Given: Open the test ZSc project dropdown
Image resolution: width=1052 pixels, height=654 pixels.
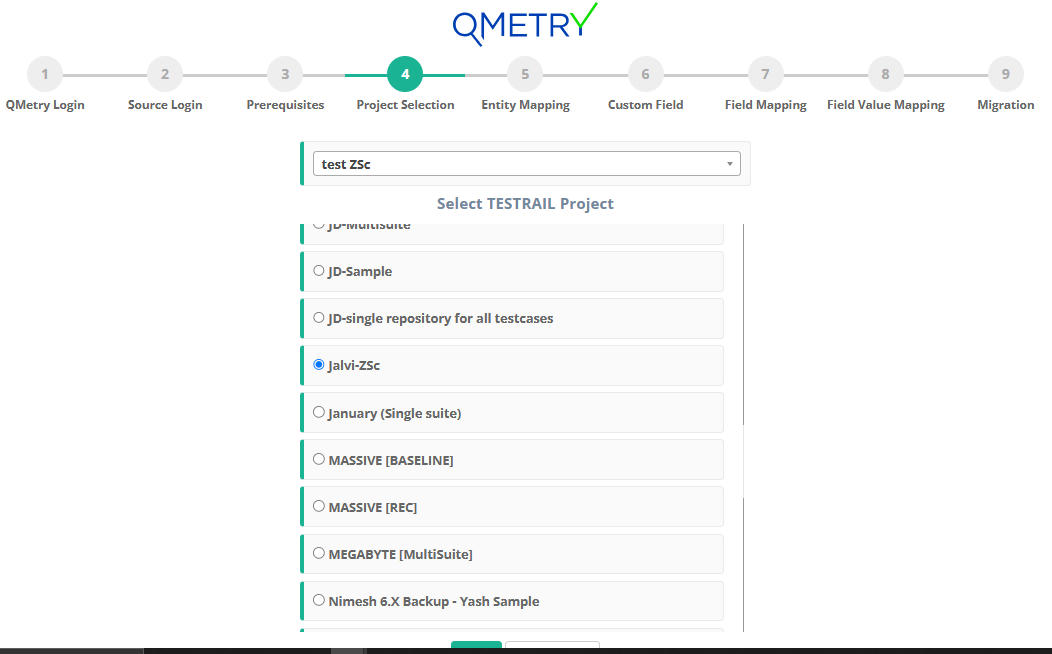Looking at the screenshot, I should click(x=527, y=164).
